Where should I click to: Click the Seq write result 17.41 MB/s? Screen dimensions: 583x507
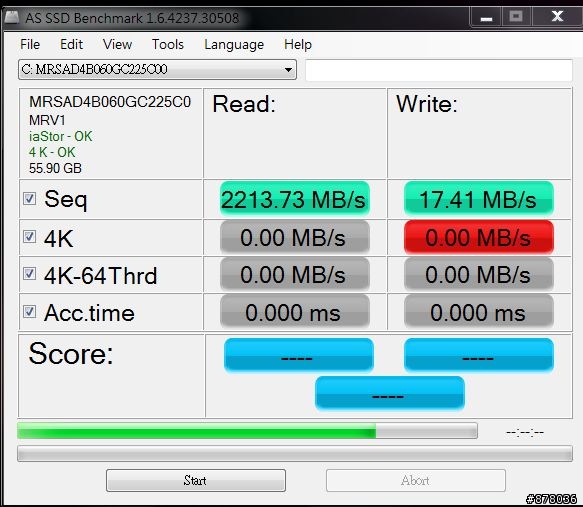point(479,199)
